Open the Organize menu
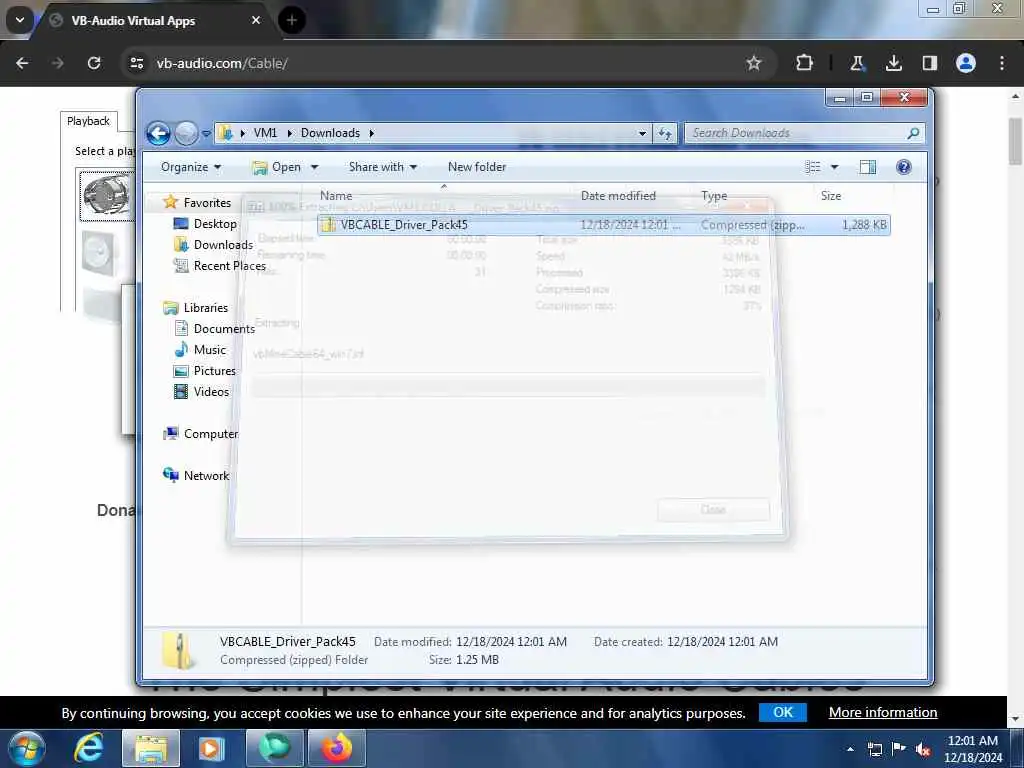The image size is (1024, 768). tap(191, 167)
